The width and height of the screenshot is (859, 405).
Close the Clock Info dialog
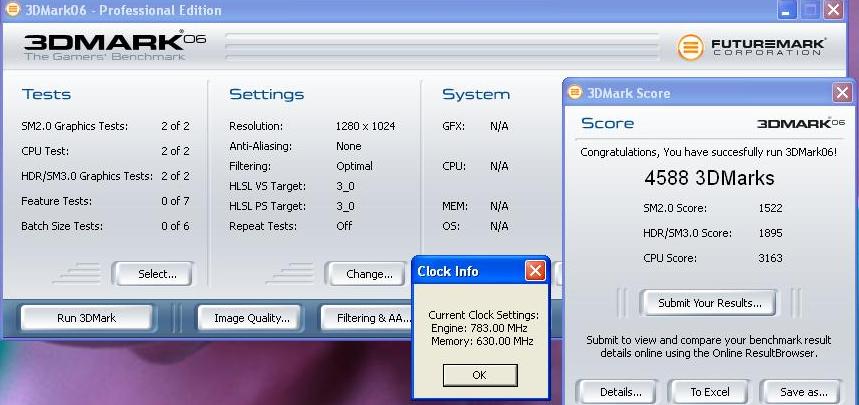pyautogui.click(x=535, y=271)
